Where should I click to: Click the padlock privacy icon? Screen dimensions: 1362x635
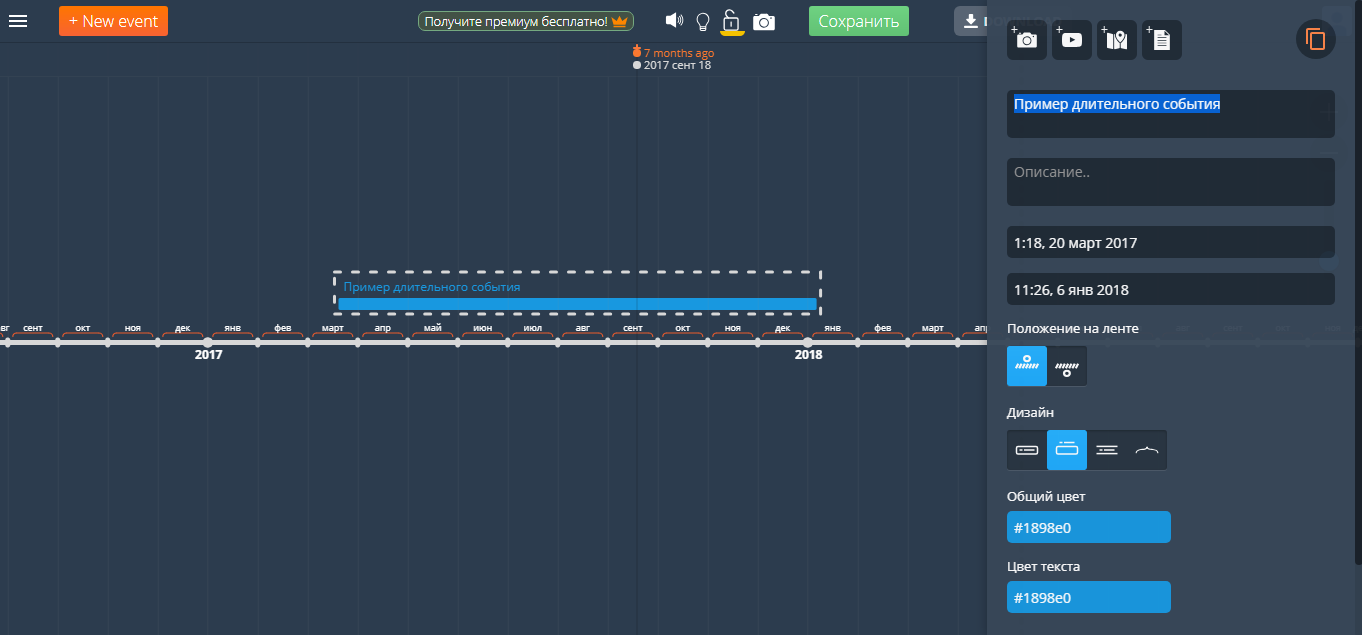tap(733, 21)
